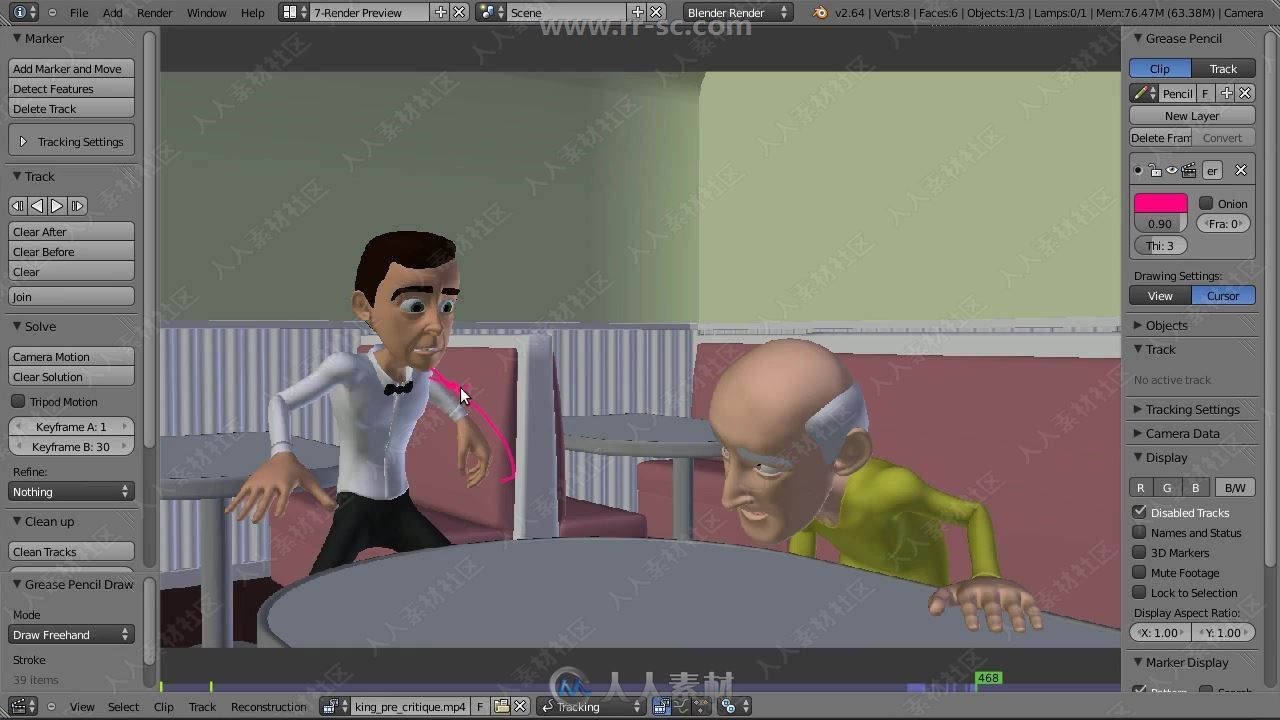Image resolution: width=1280 pixels, height=720 pixels.
Task: Switch to graph view mode icon
Action: [x=681, y=706]
